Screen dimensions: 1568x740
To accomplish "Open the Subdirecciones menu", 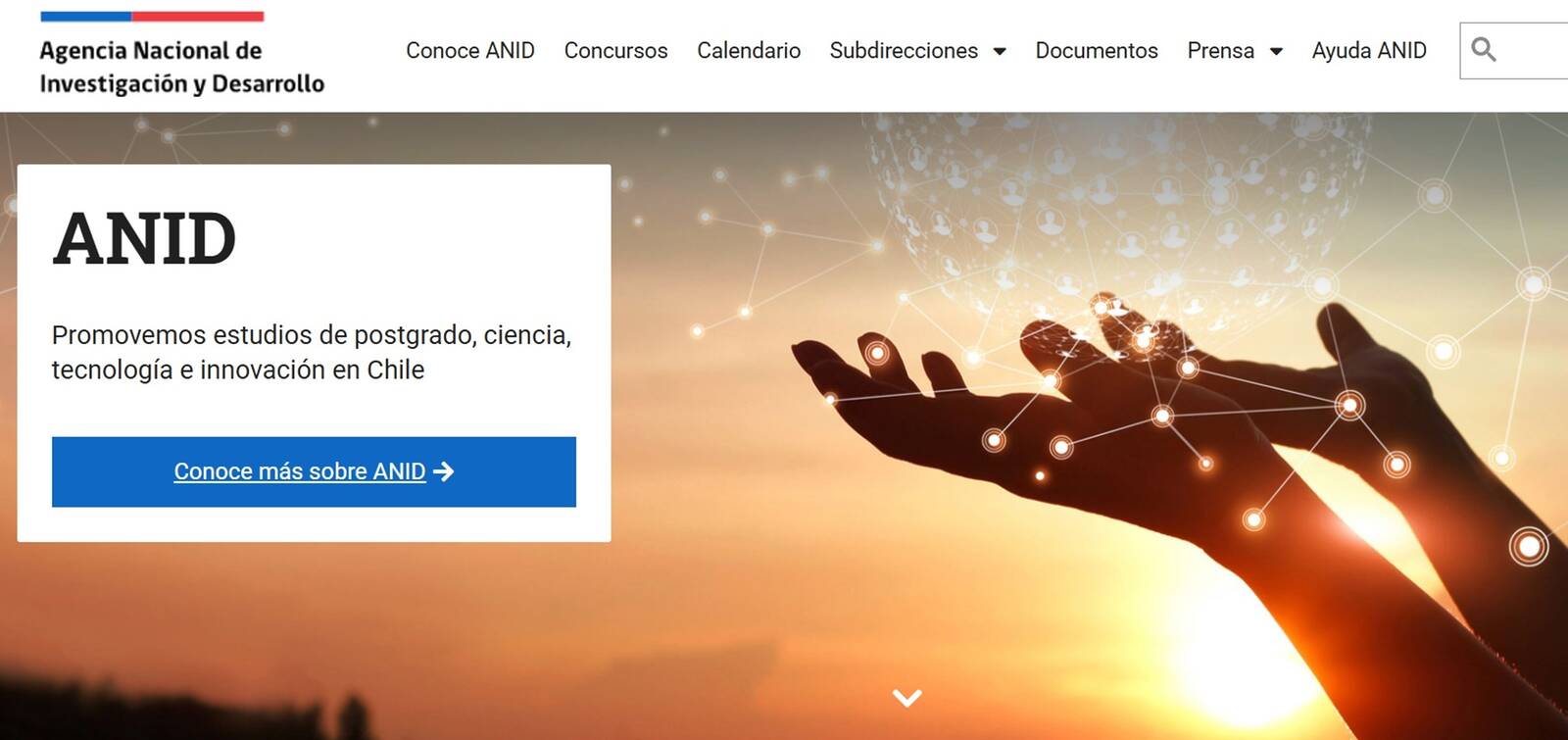I will coord(904,50).
